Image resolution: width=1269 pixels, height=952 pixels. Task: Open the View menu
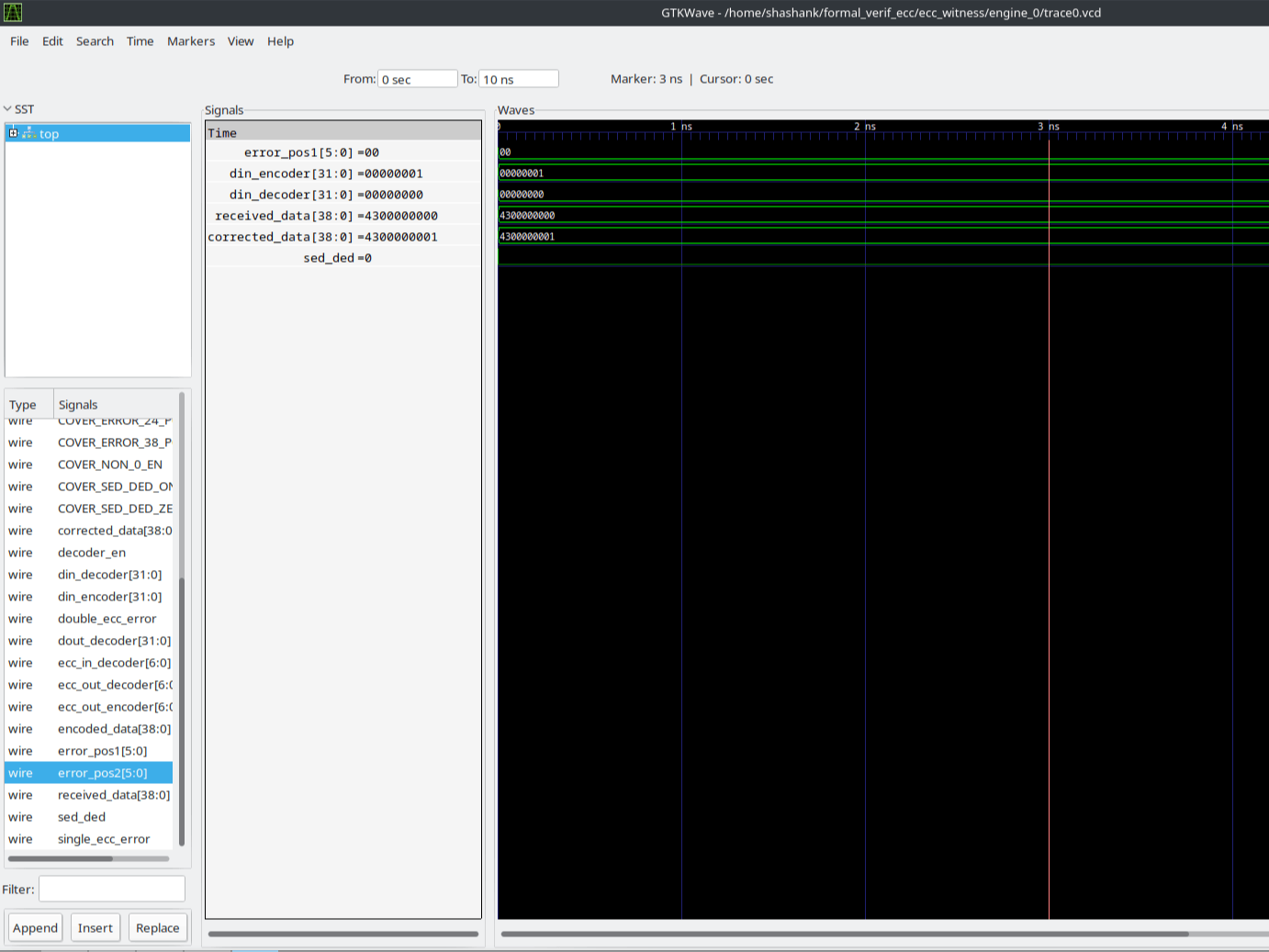click(241, 41)
